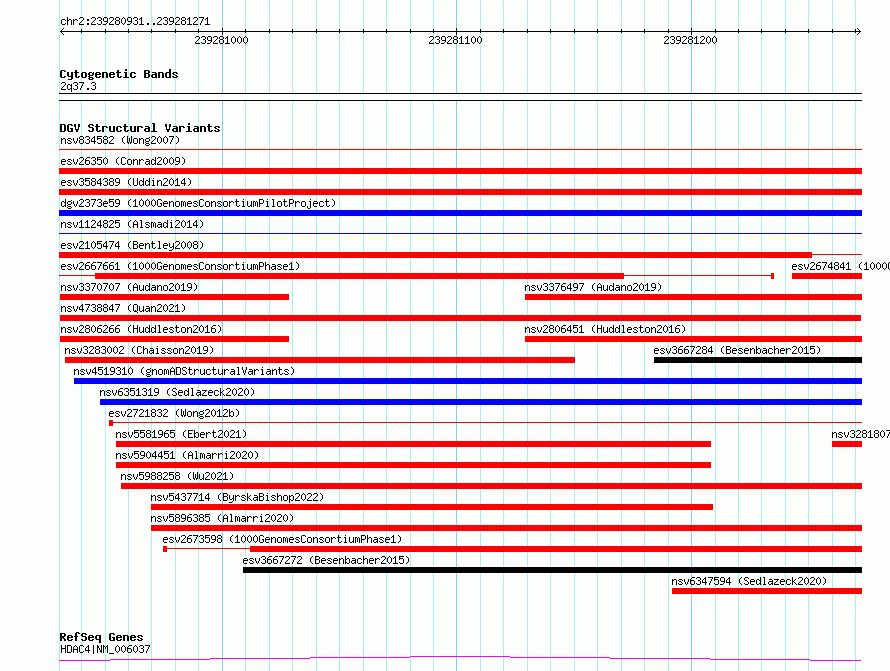890x671 pixels.
Task: Click the chr2:239280931..239281271 region label
Action: click(x=135, y=21)
